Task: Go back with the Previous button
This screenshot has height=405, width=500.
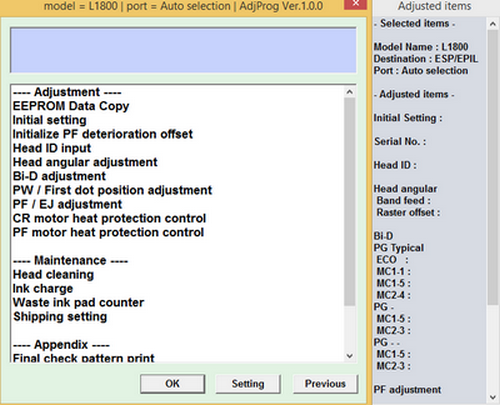Action: tap(325, 384)
